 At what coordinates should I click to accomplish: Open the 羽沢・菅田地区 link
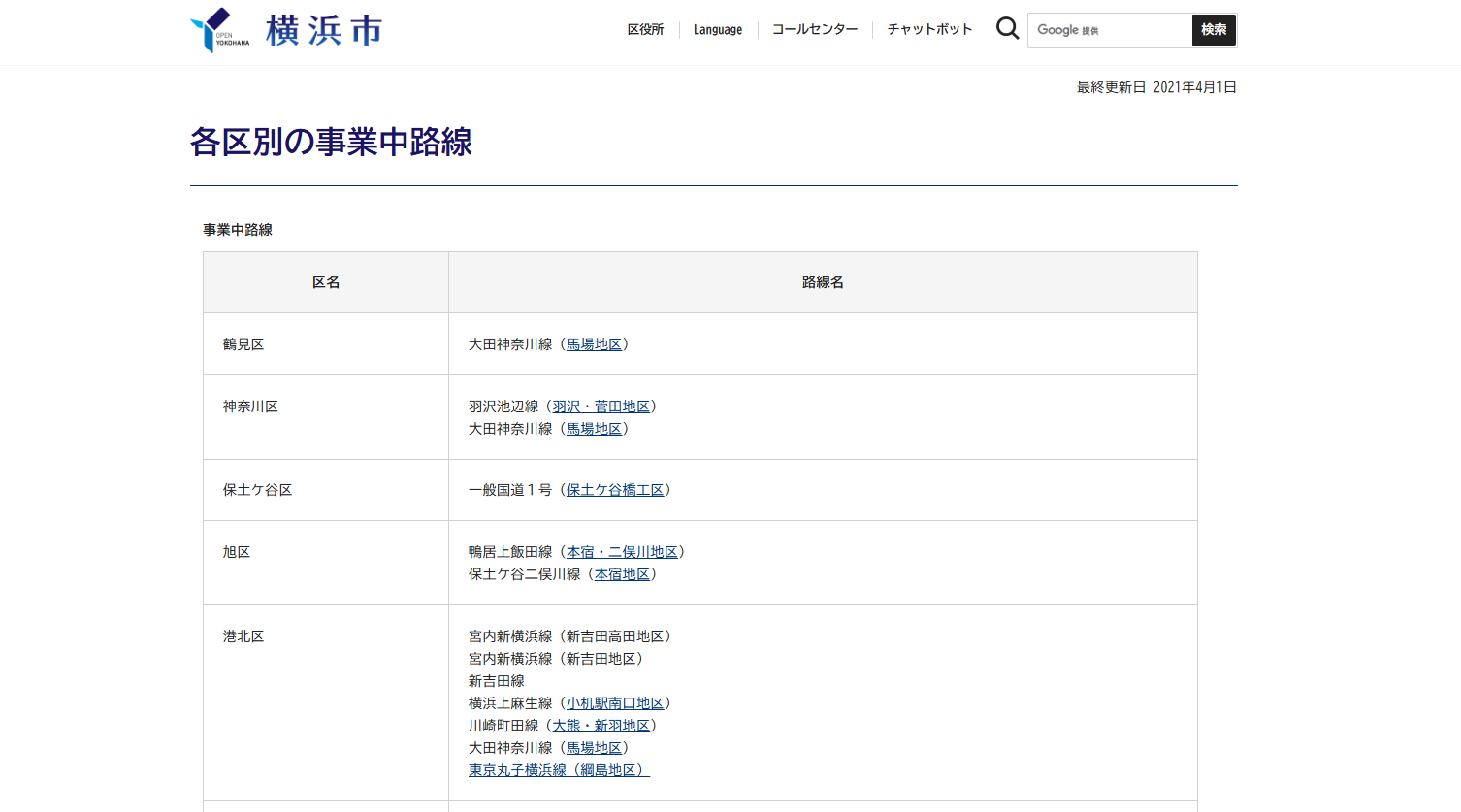point(601,406)
